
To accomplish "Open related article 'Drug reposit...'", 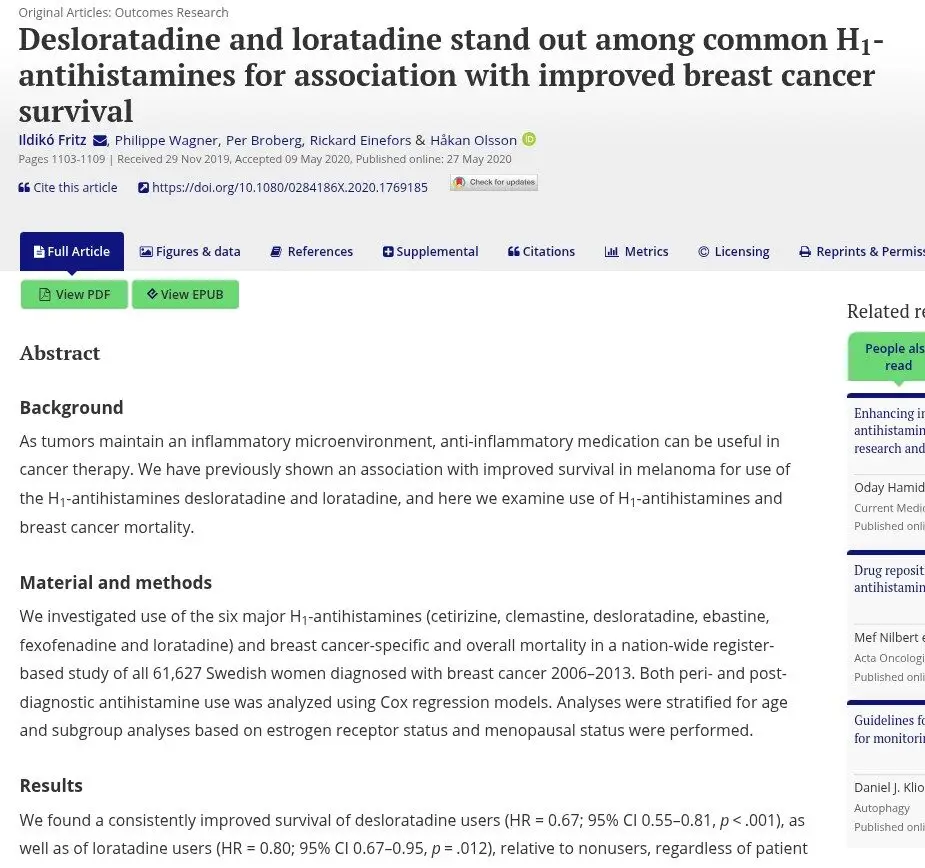I will (x=889, y=579).
